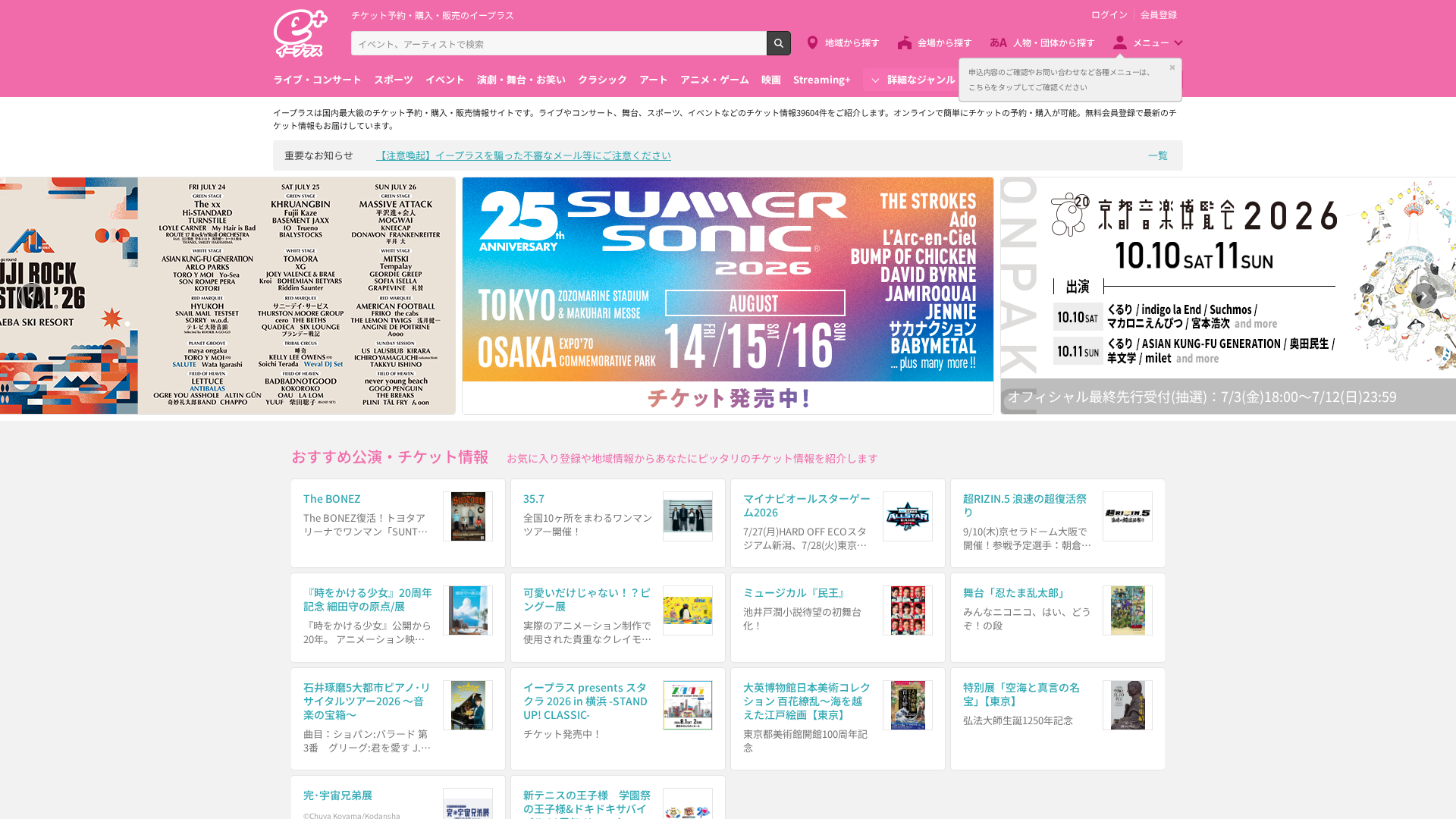Click 会場から探す link
This screenshot has width=1456, height=819.
point(944,42)
